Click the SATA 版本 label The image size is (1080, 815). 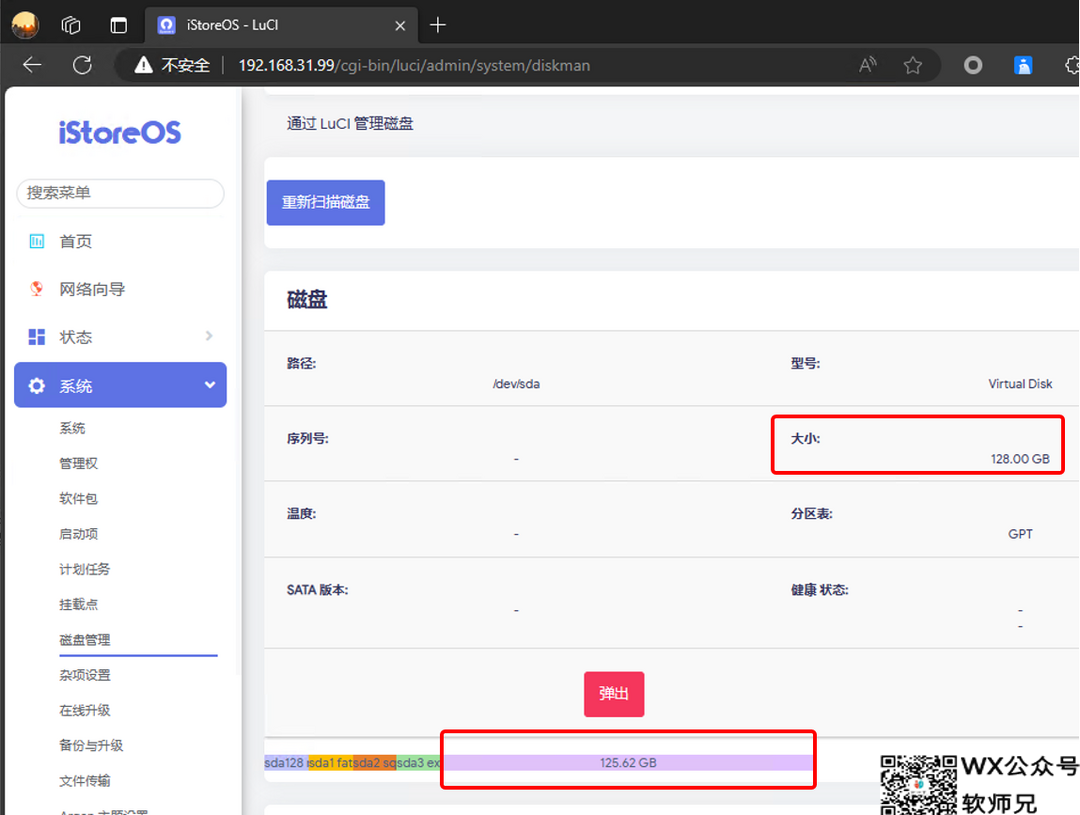318,590
